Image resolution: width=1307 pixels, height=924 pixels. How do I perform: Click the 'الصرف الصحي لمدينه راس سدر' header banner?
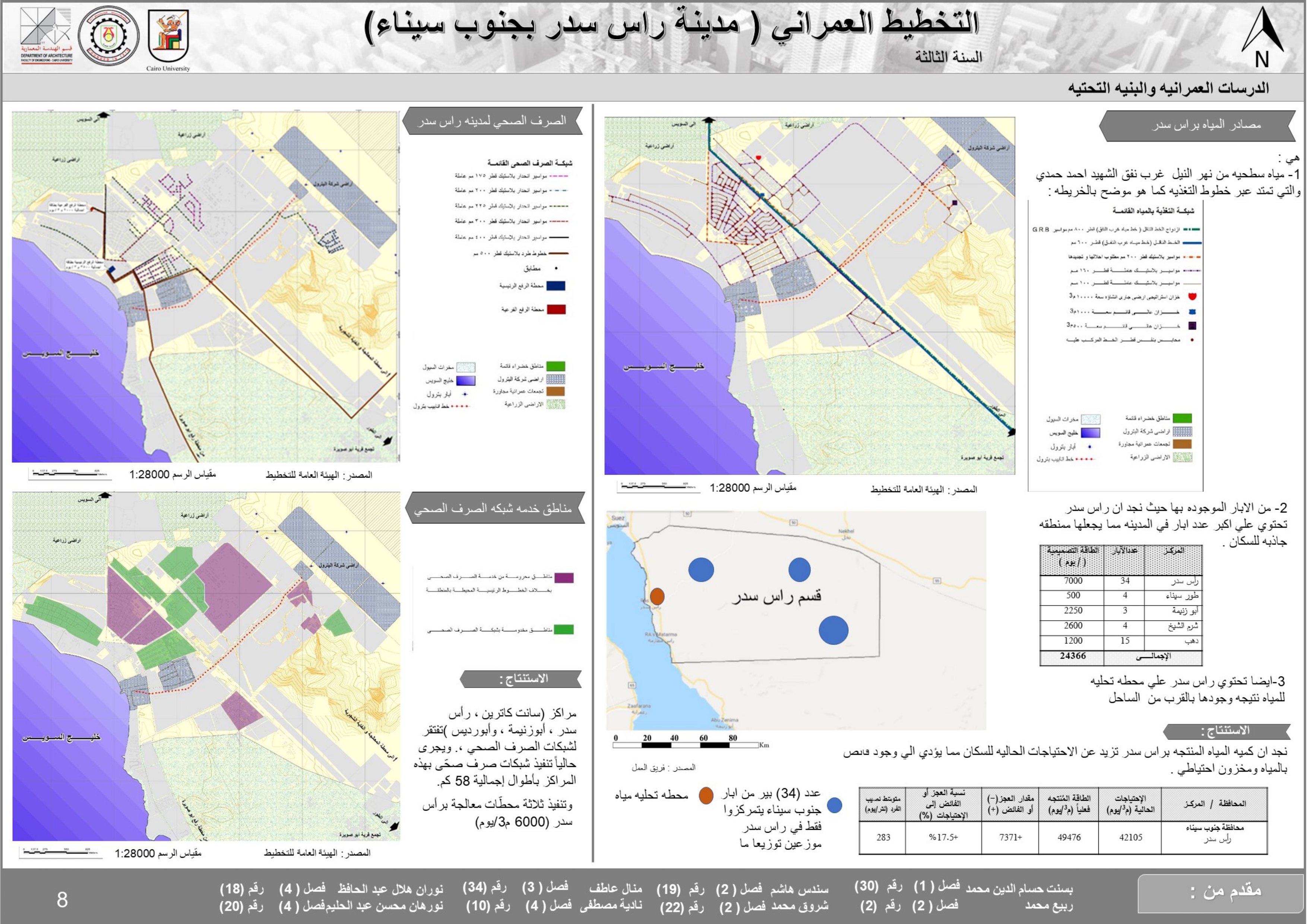pyautogui.click(x=493, y=121)
